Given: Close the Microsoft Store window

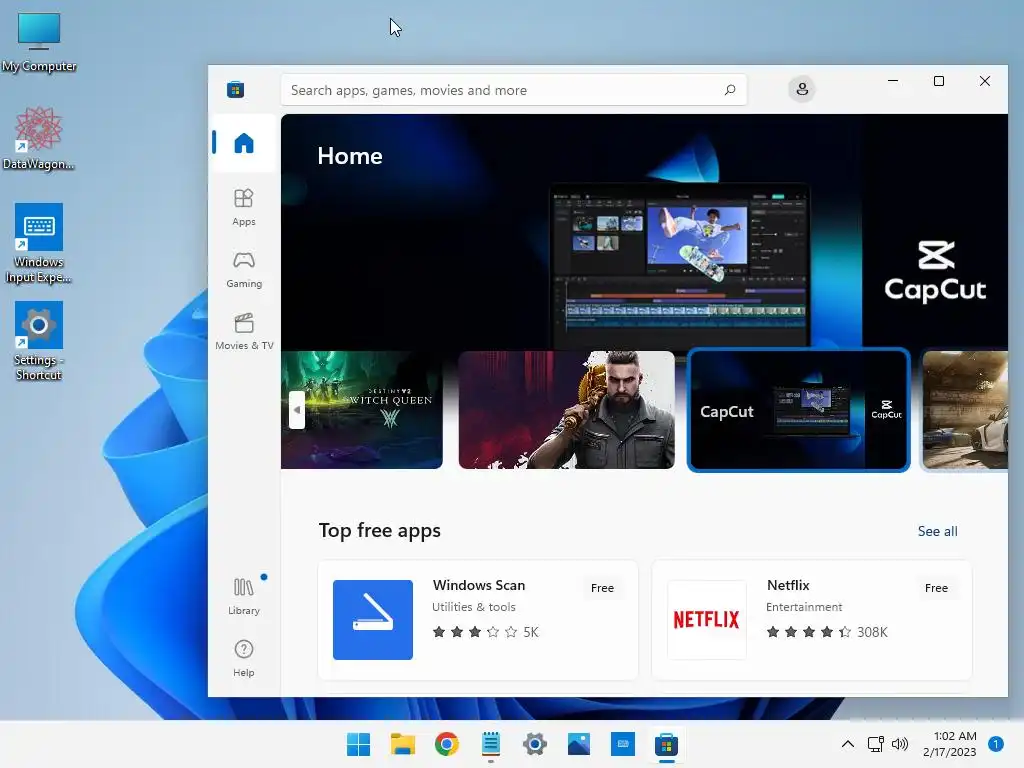Looking at the screenshot, I should [x=985, y=81].
